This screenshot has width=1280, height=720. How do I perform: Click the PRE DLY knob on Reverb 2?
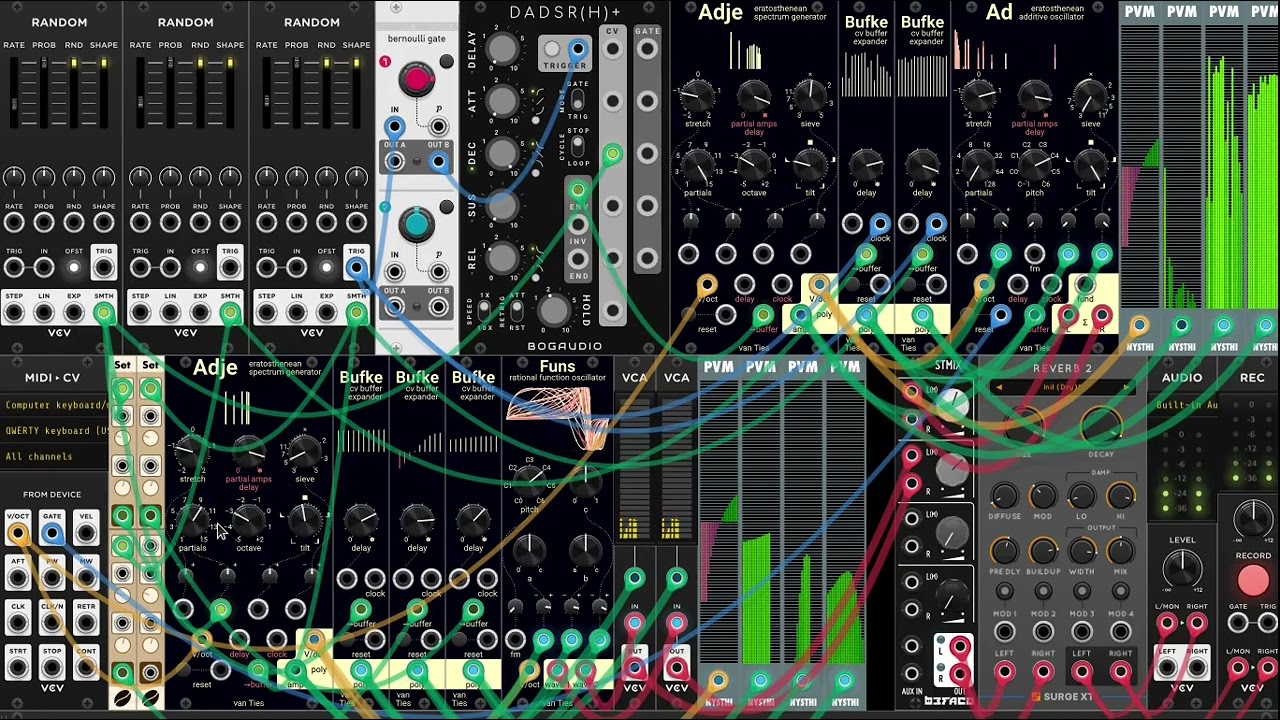[1004, 551]
